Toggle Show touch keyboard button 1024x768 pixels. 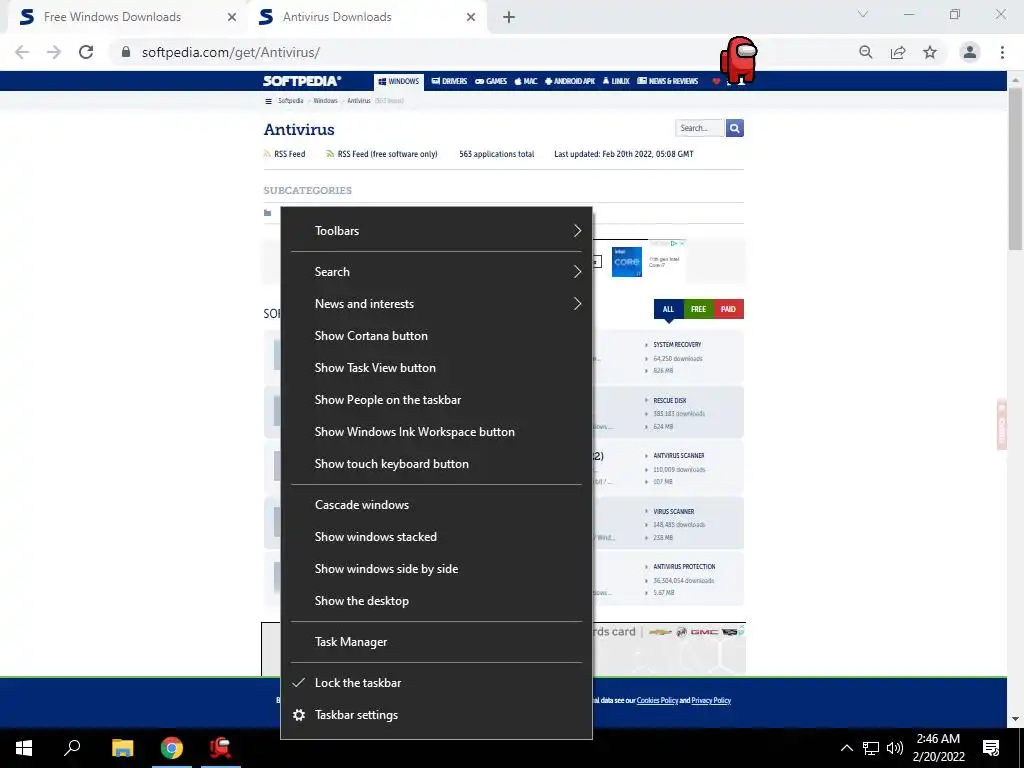436,464
